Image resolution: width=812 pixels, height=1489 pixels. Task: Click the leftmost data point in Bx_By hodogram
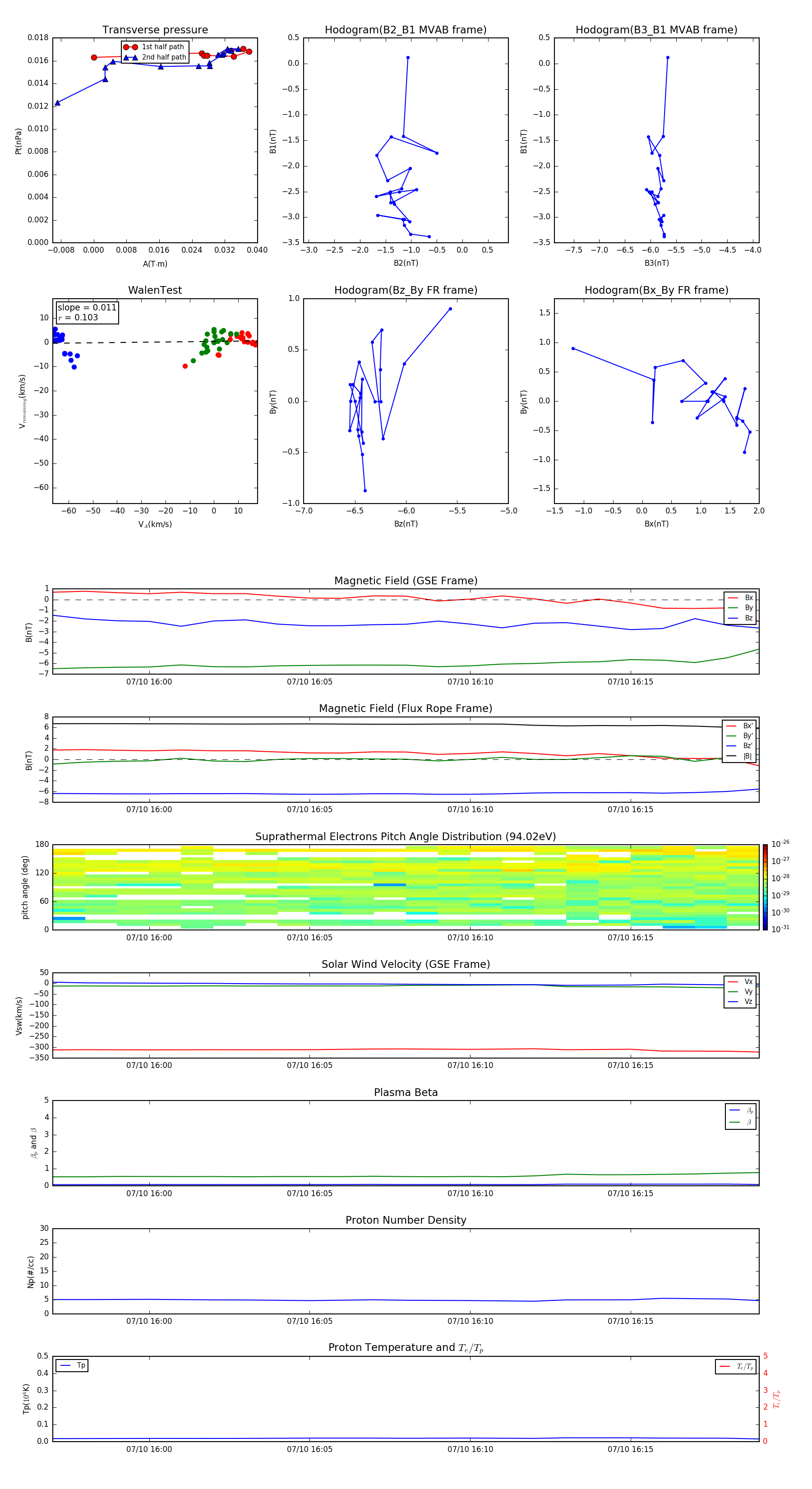pyautogui.click(x=573, y=348)
